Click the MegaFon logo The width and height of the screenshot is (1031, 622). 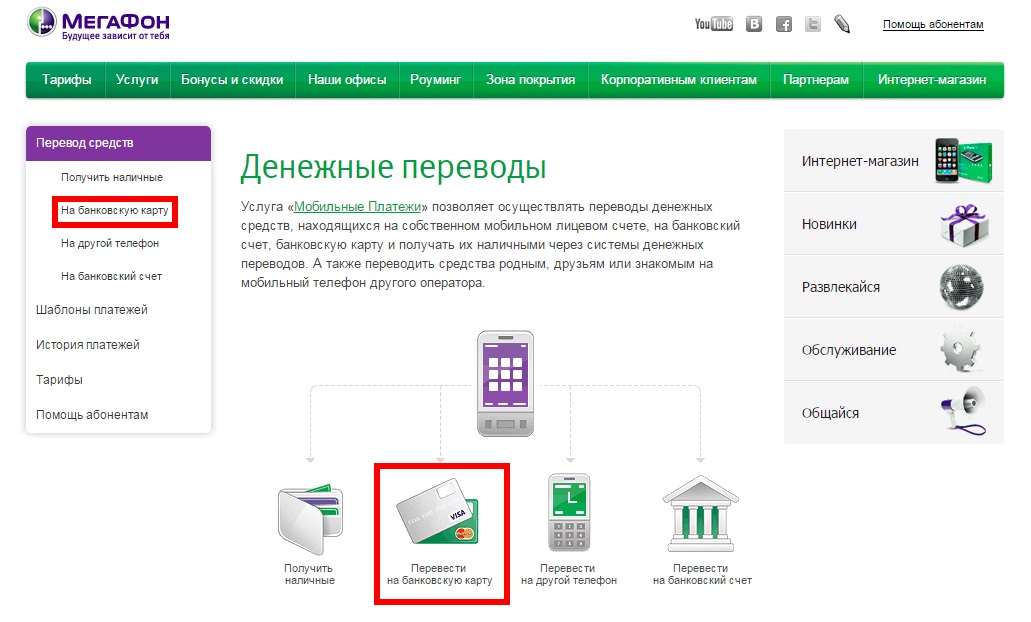pos(95,22)
